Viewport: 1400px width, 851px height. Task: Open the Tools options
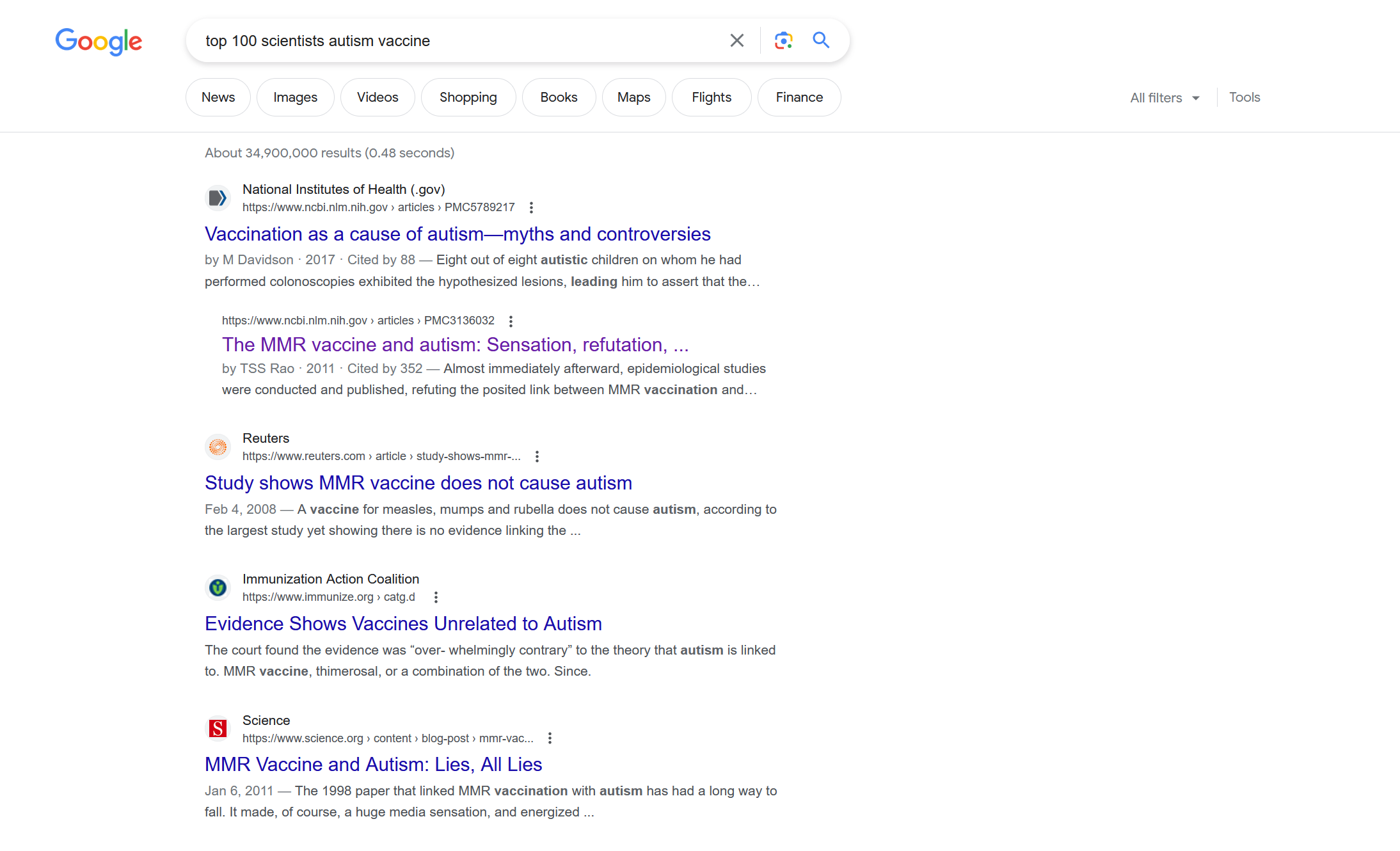tap(1244, 97)
